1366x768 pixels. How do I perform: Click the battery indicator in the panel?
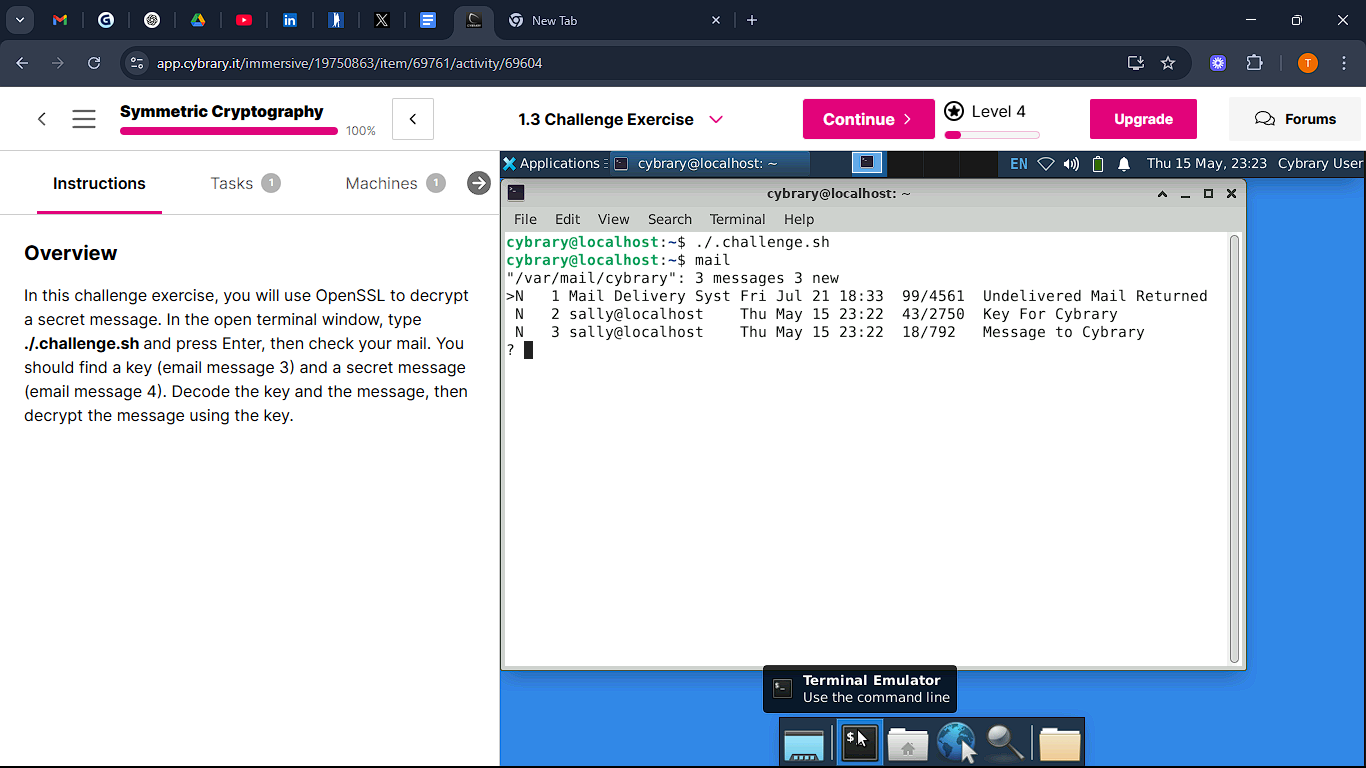1098,164
